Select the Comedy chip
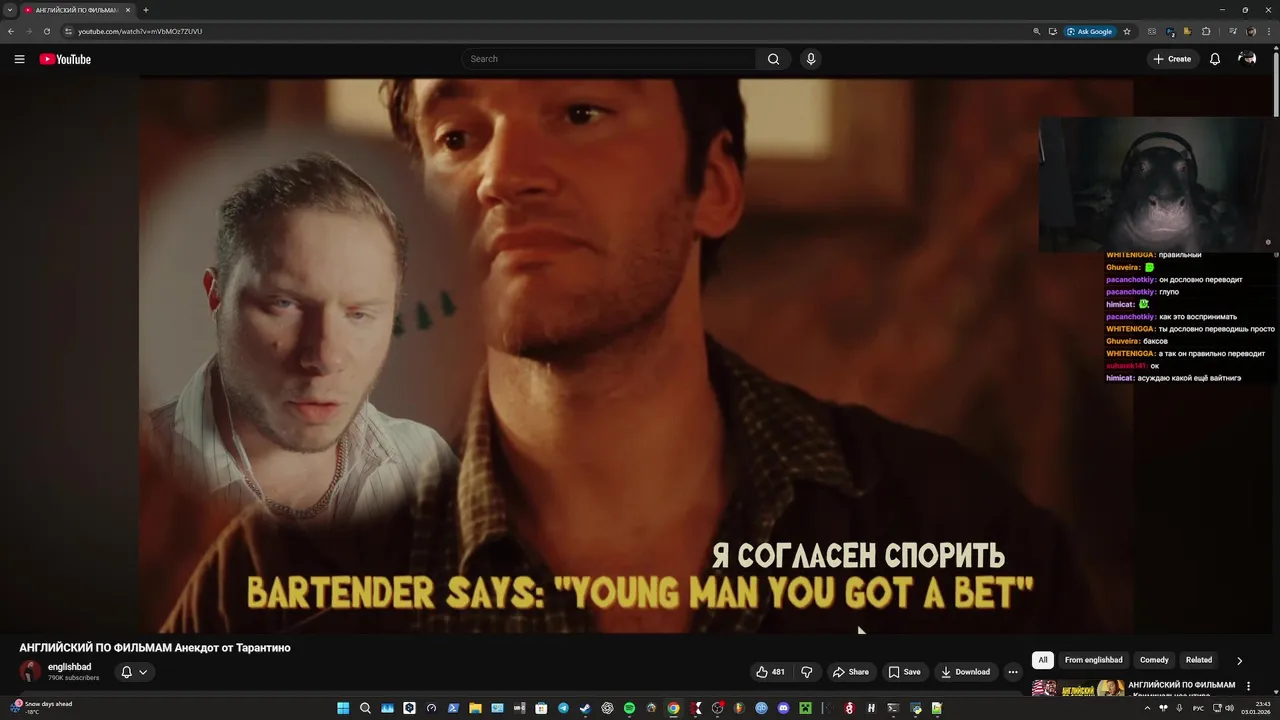 pyautogui.click(x=1154, y=660)
